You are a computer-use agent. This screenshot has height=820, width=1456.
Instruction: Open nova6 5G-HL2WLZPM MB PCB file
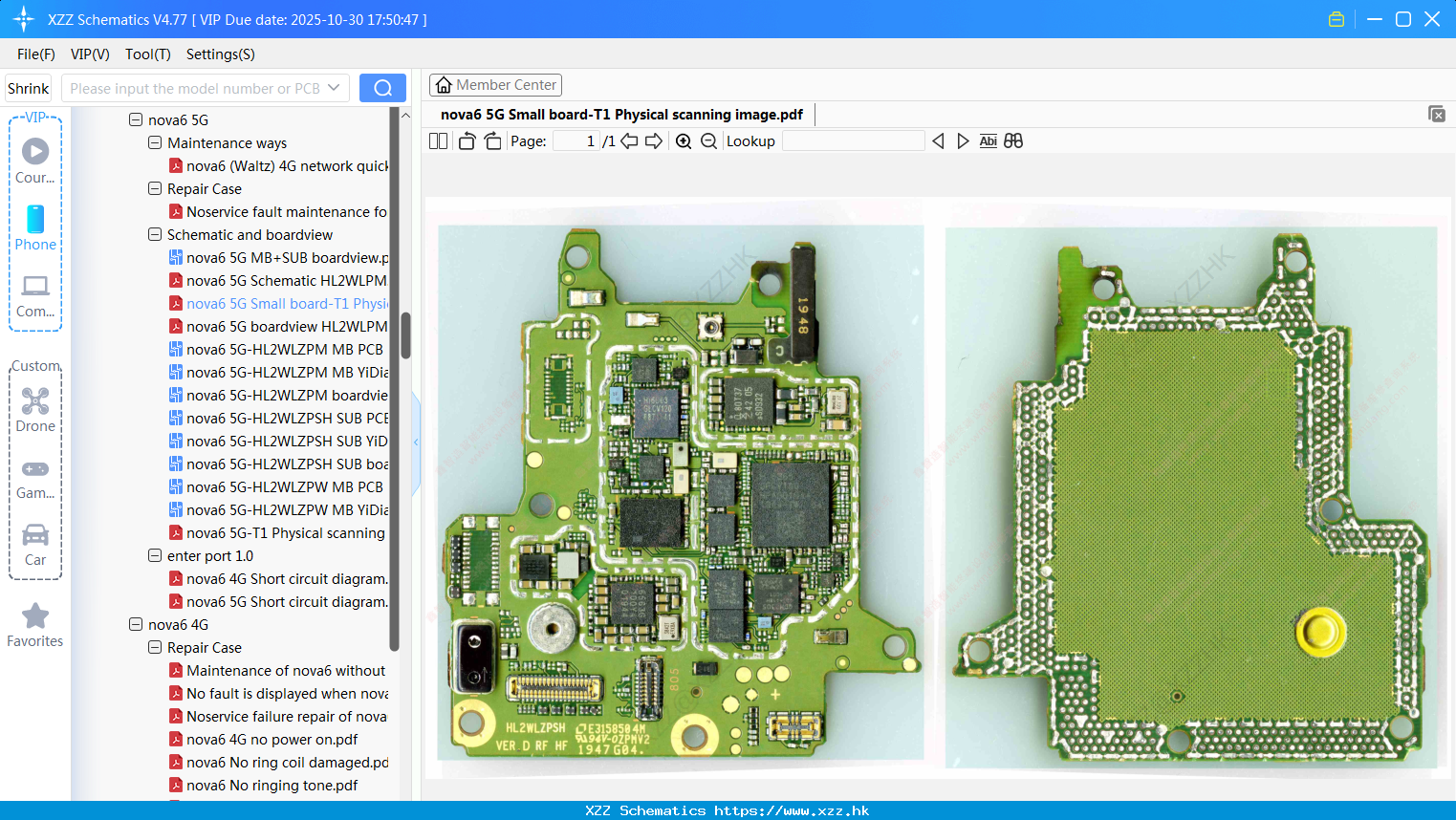pyautogui.click(x=276, y=349)
